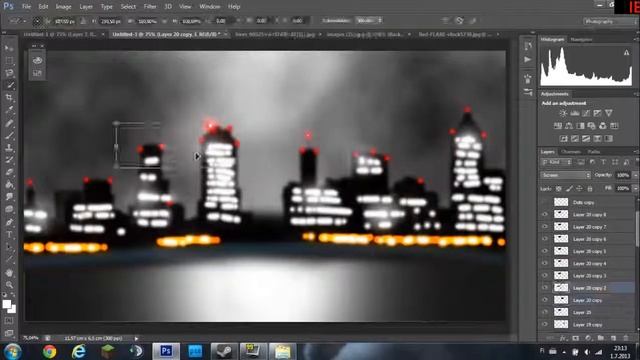
Task: Hide Layer 20 copy 6
Action: pyautogui.click(x=545, y=239)
